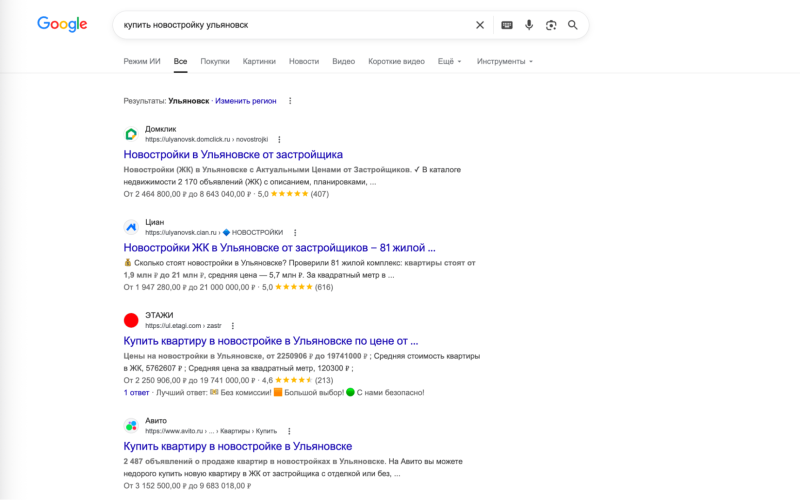Open three-dot menu beside Изменить регион
The width and height of the screenshot is (800, 500).
tap(290, 101)
